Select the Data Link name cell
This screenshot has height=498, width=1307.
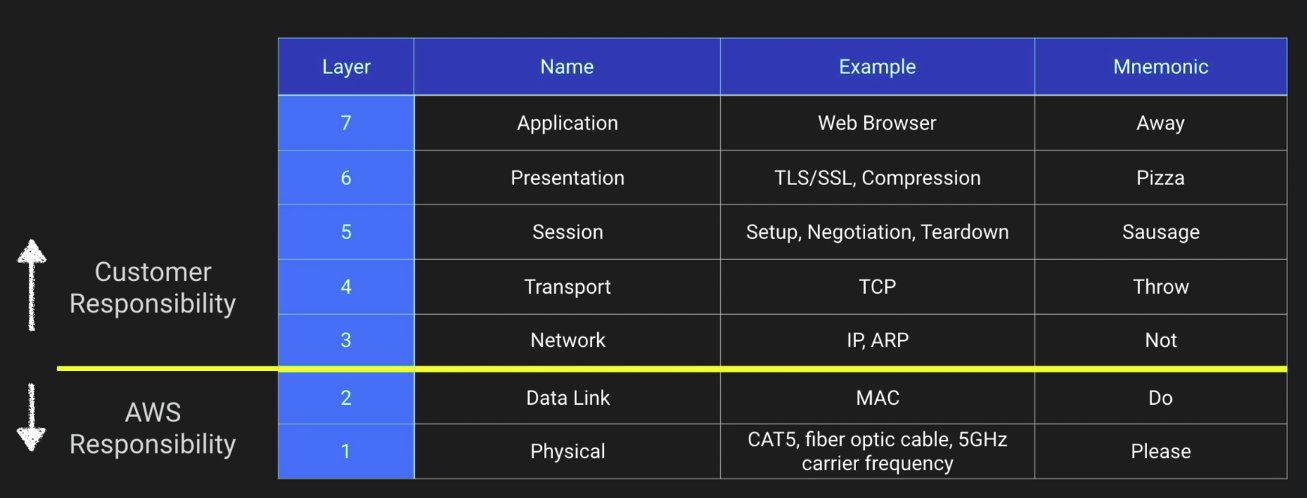(567, 398)
